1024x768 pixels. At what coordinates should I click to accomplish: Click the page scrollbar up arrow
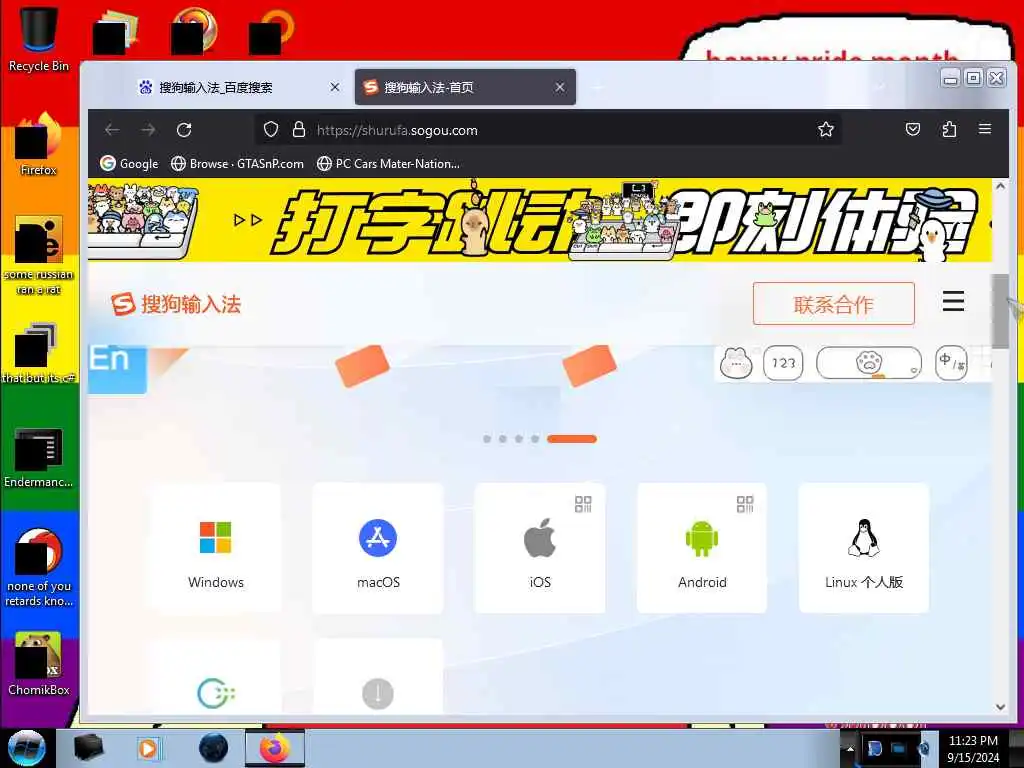click(x=1000, y=186)
